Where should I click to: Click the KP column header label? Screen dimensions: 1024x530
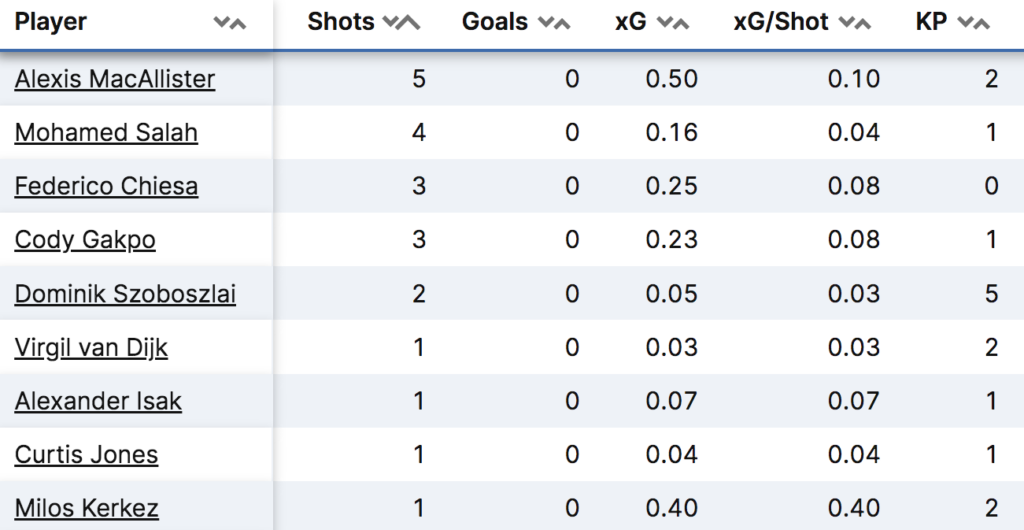(931, 22)
